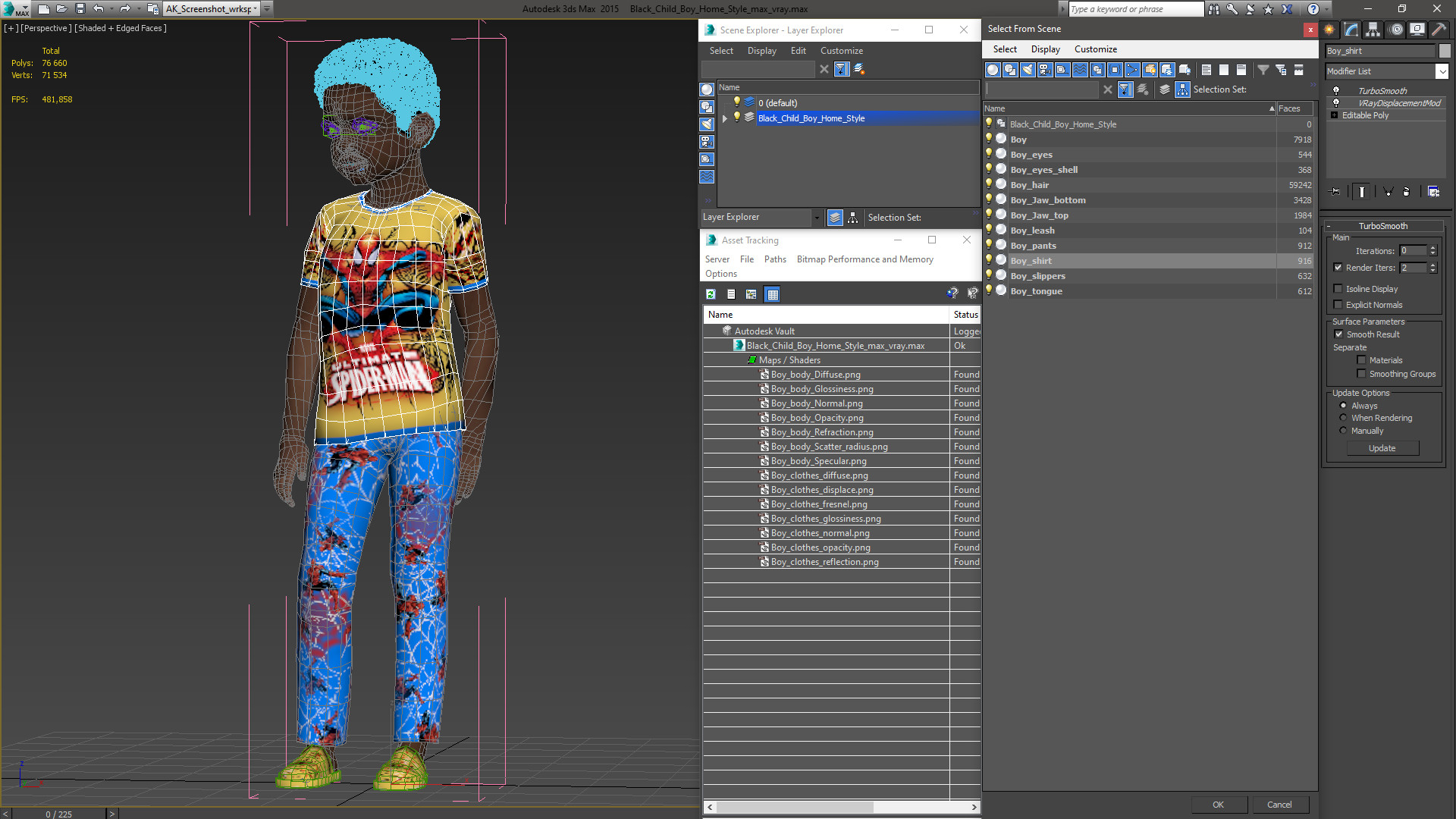Viewport: 1456px width, 819px height.
Task: Toggle Display Cameras filter in Select From Scene
Action: coord(1045,70)
